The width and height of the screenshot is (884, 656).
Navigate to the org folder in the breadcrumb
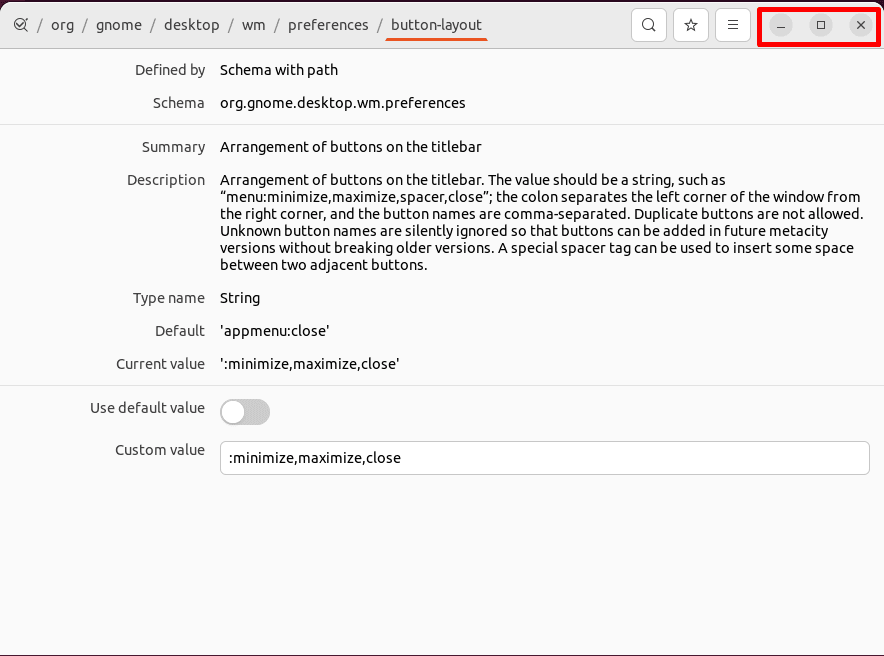[62, 24]
